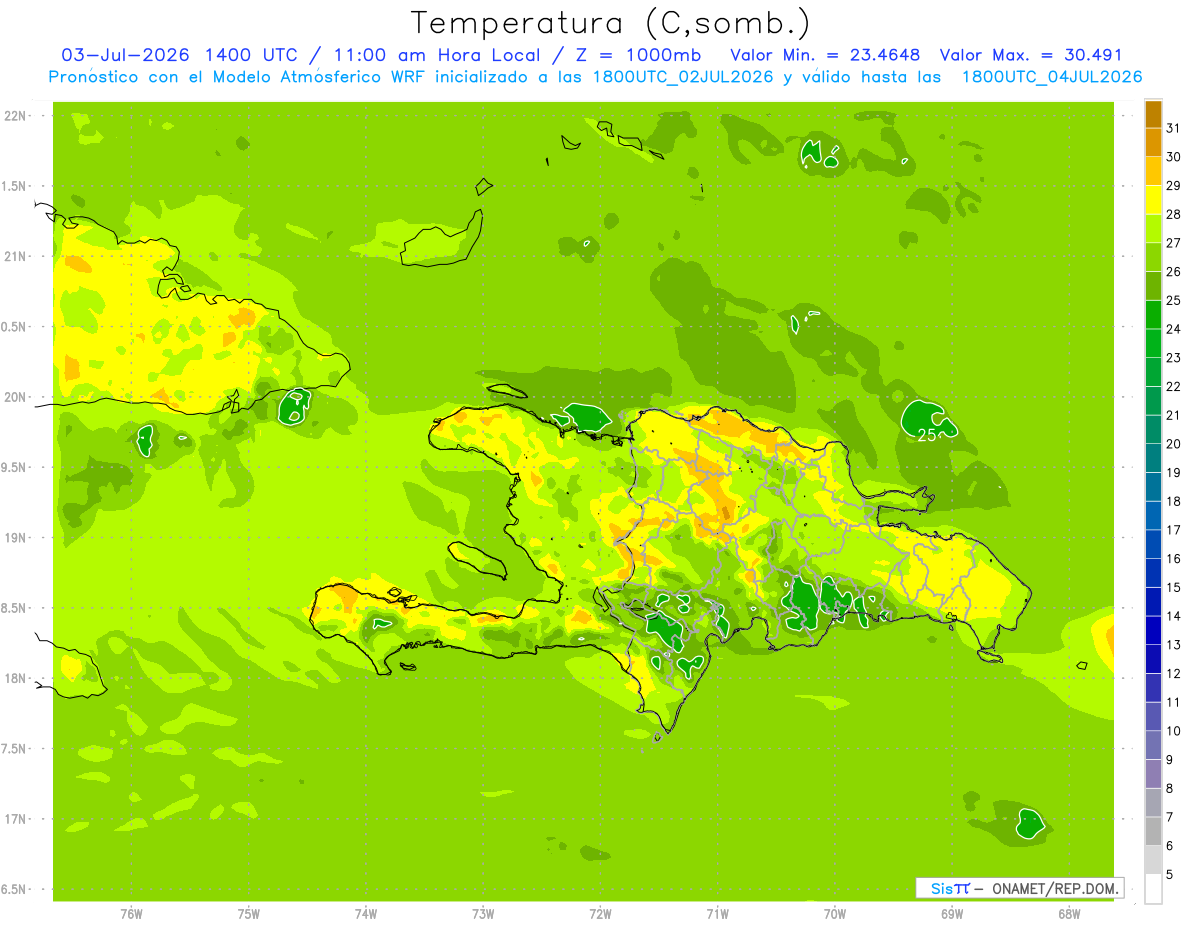Click the '1800UTC_04JUL2026' valid-until time text
The height and width of the screenshot is (927, 1200).
point(1052,77)
